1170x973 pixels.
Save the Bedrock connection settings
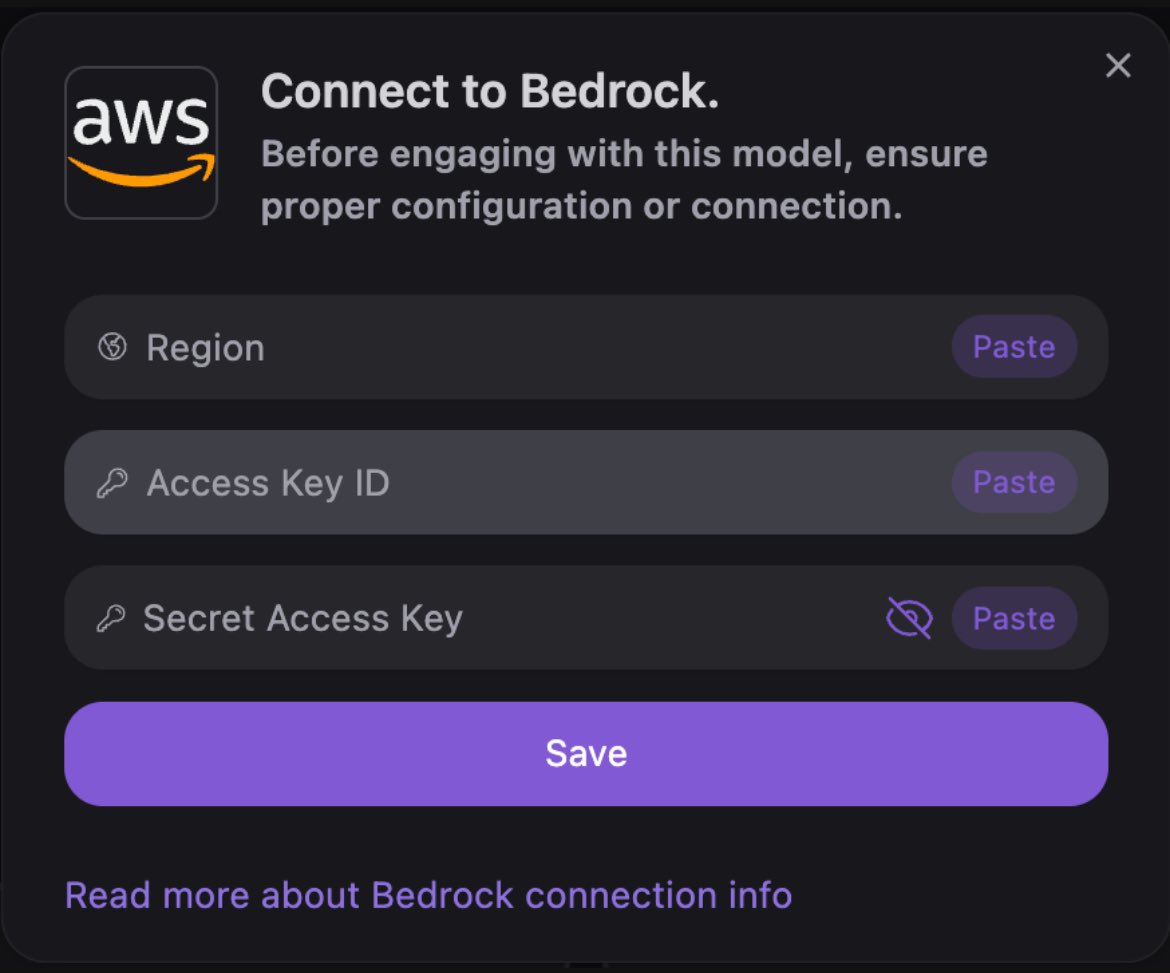pos(586,753)
